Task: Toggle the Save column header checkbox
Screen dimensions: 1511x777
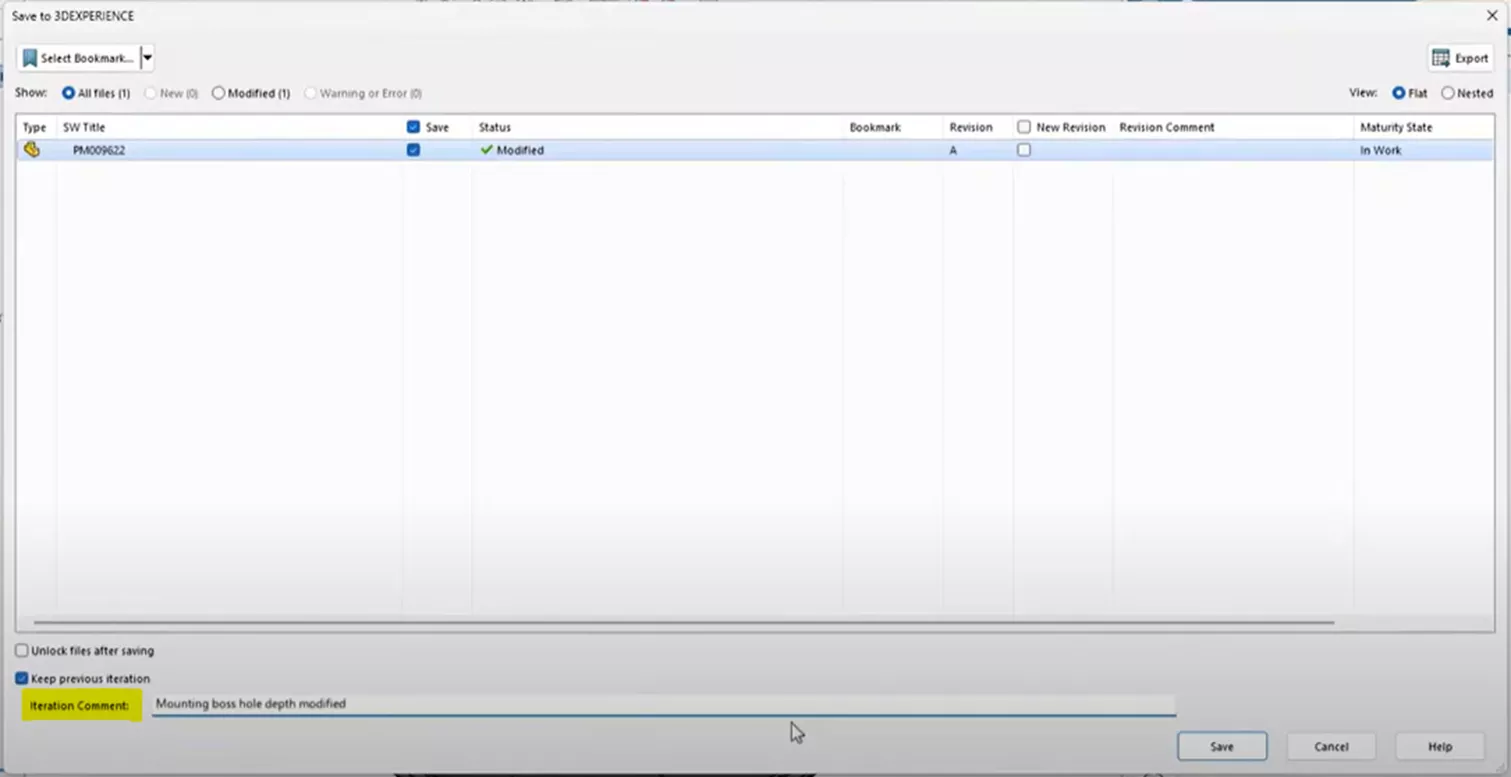Action: pos(413,127)
